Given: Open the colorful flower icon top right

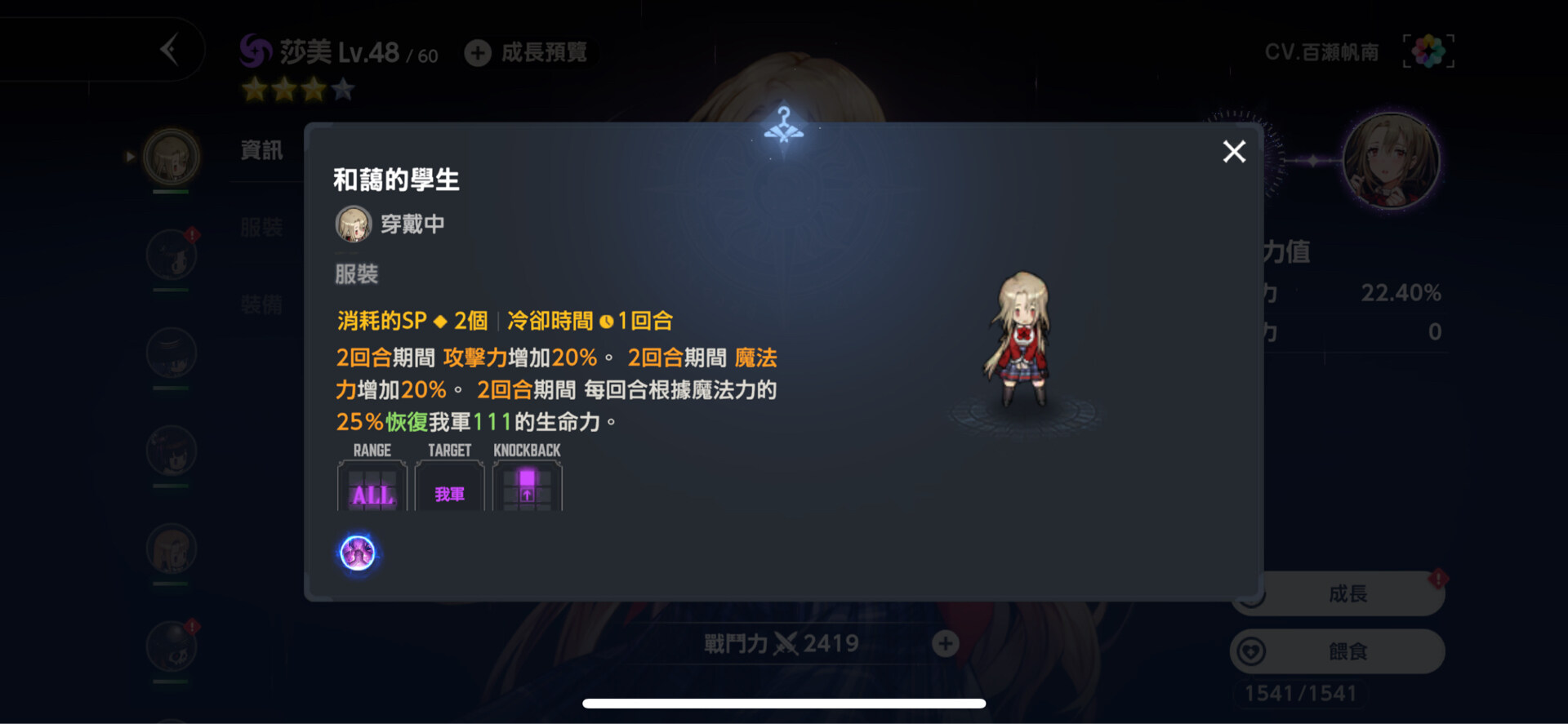Looking at the screenshot, I should 1428,51.
